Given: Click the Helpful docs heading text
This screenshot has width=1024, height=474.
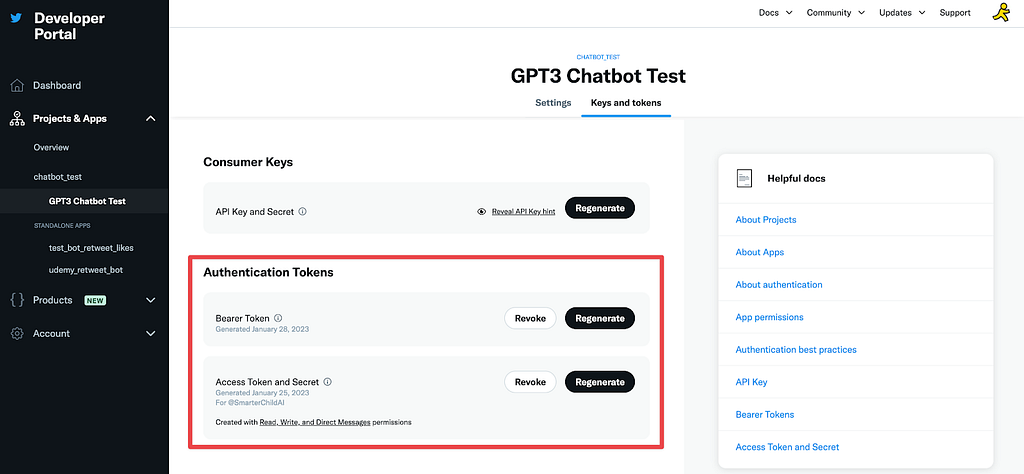Looking at the screenshot, I should point(796,178).
